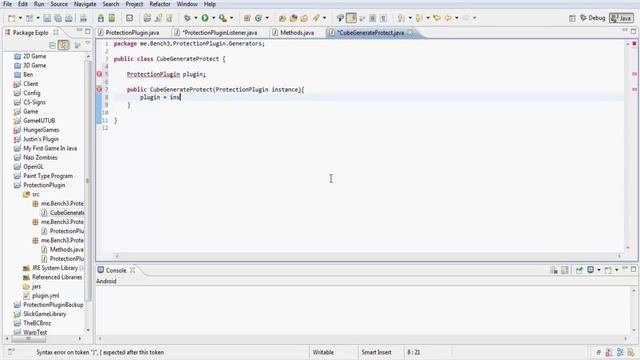The width and height of the screenshot is (640, 360).
Task: Open the Back history dropdown arrow
Action: pyautogui.click(x=457, y=18)
